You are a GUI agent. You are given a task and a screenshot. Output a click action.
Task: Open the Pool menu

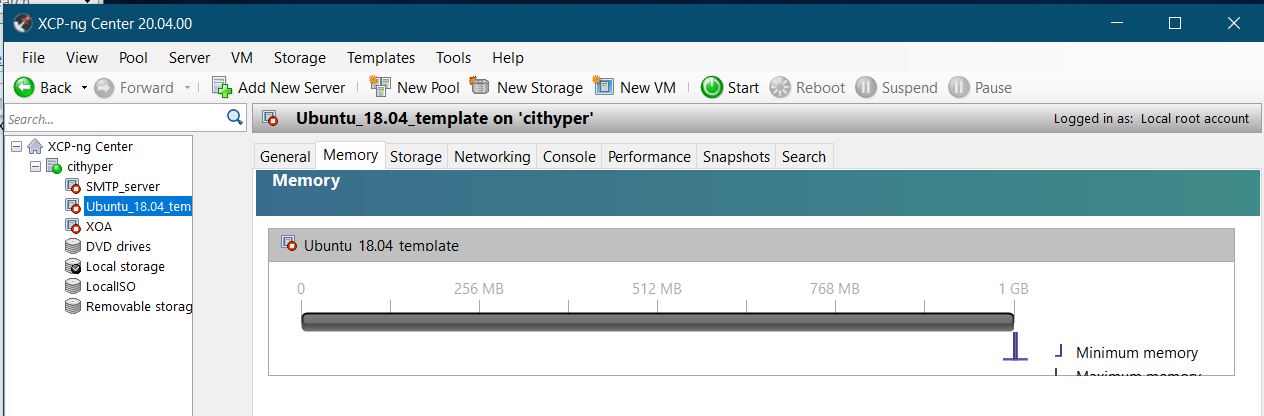pyautogui.click(x=133, y=58)
